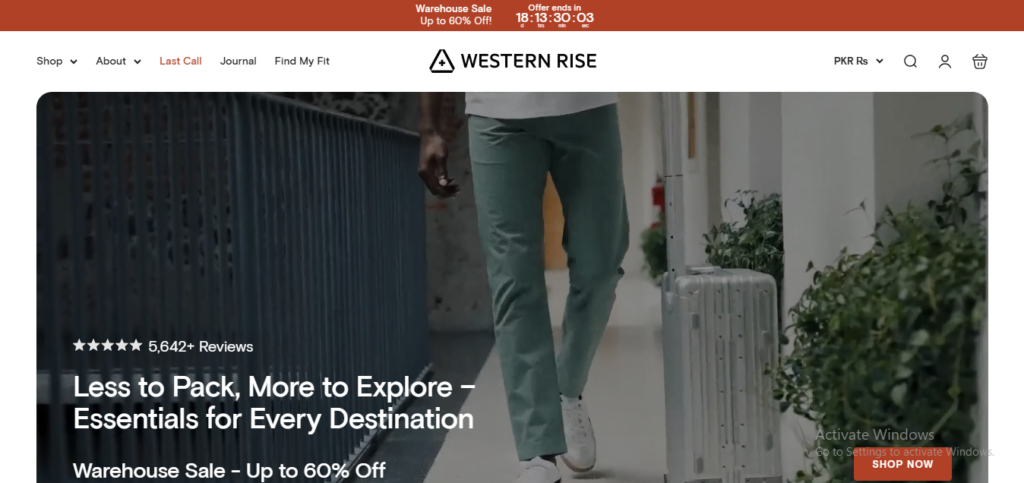Open the shopping basket icon
Screen dimensions: 1024x483
[x=979, y=61]
